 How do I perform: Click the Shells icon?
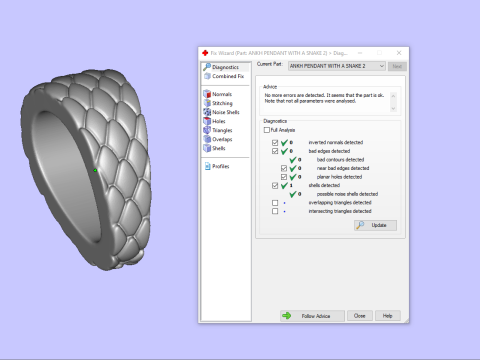point(207,148)
